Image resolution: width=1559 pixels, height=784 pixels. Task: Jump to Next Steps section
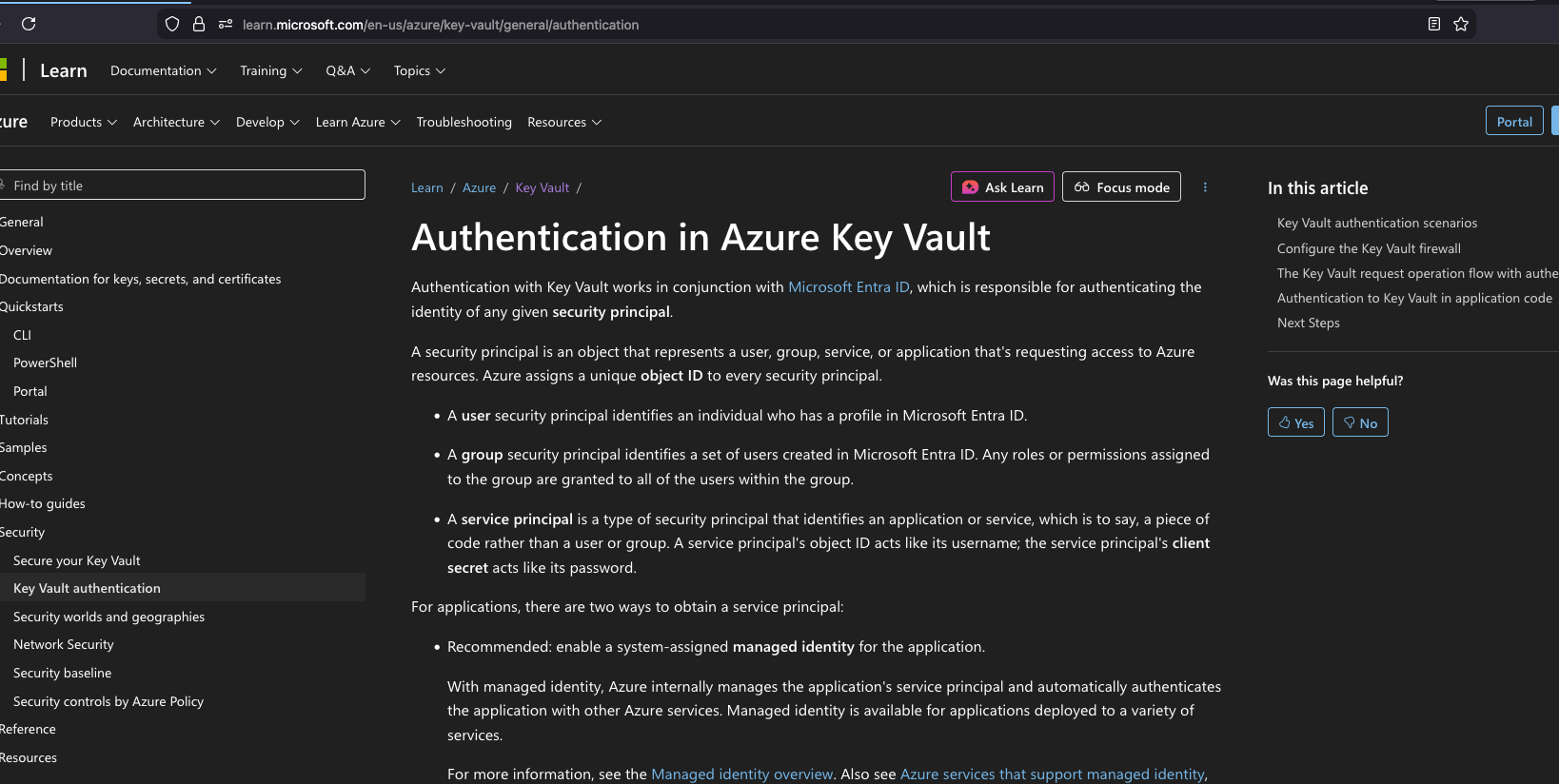(1308, 323)
